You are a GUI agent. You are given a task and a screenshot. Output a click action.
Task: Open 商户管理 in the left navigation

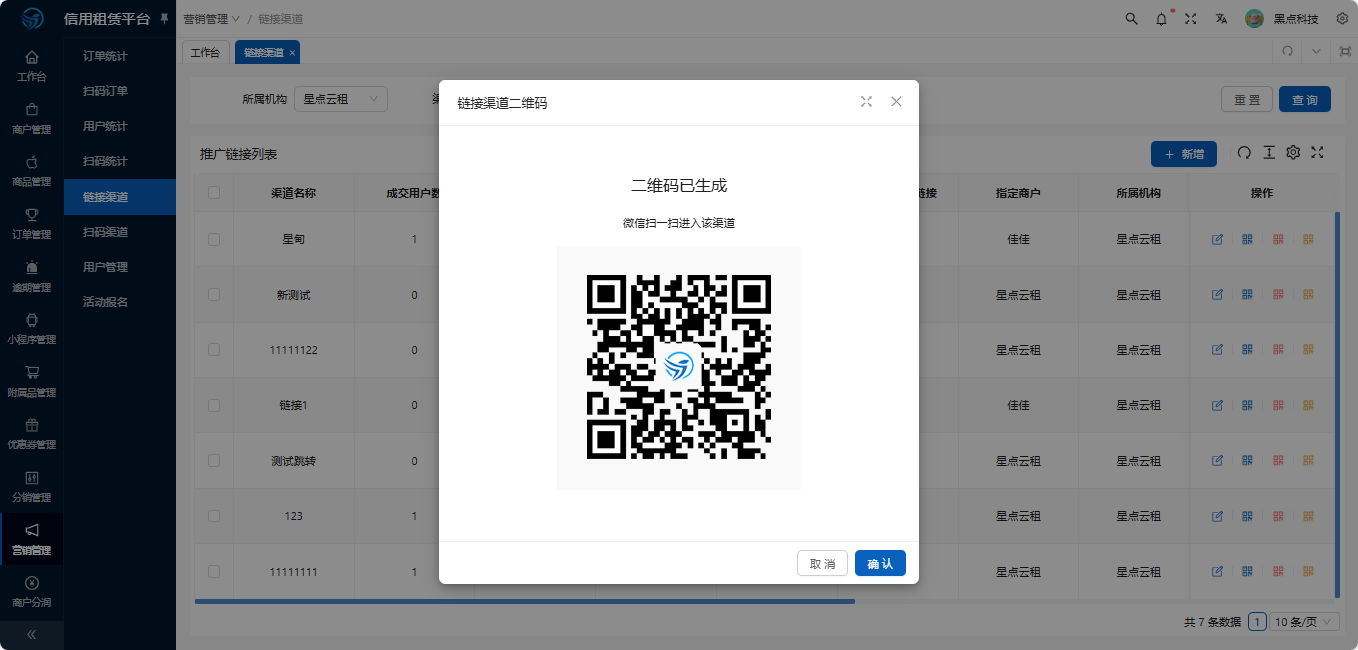click(32, 118)
